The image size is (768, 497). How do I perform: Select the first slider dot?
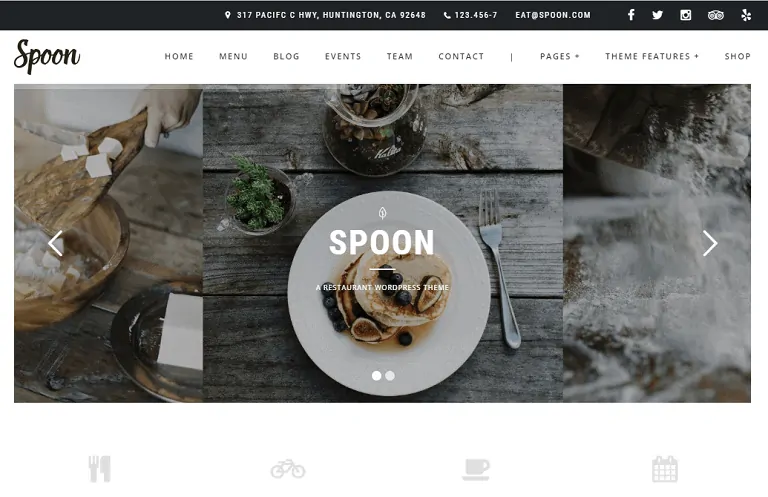[376, 376]
